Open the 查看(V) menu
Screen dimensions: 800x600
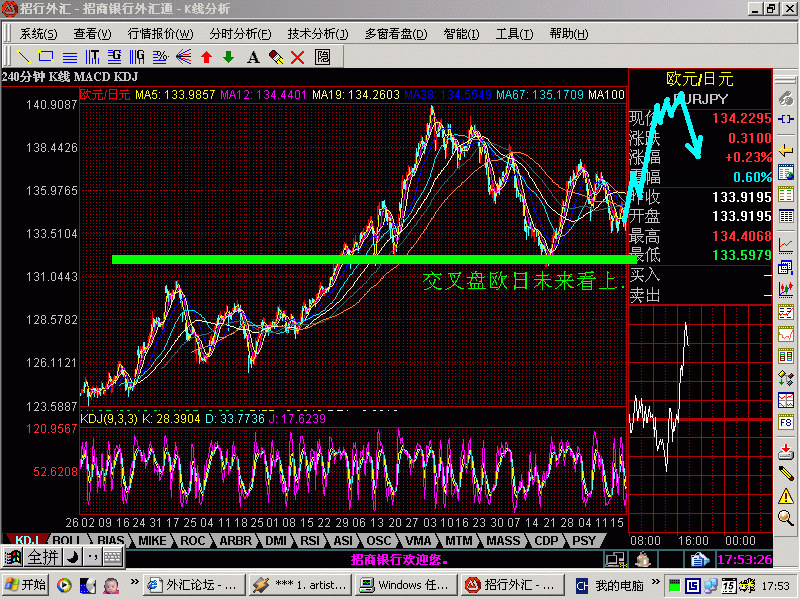92,34
